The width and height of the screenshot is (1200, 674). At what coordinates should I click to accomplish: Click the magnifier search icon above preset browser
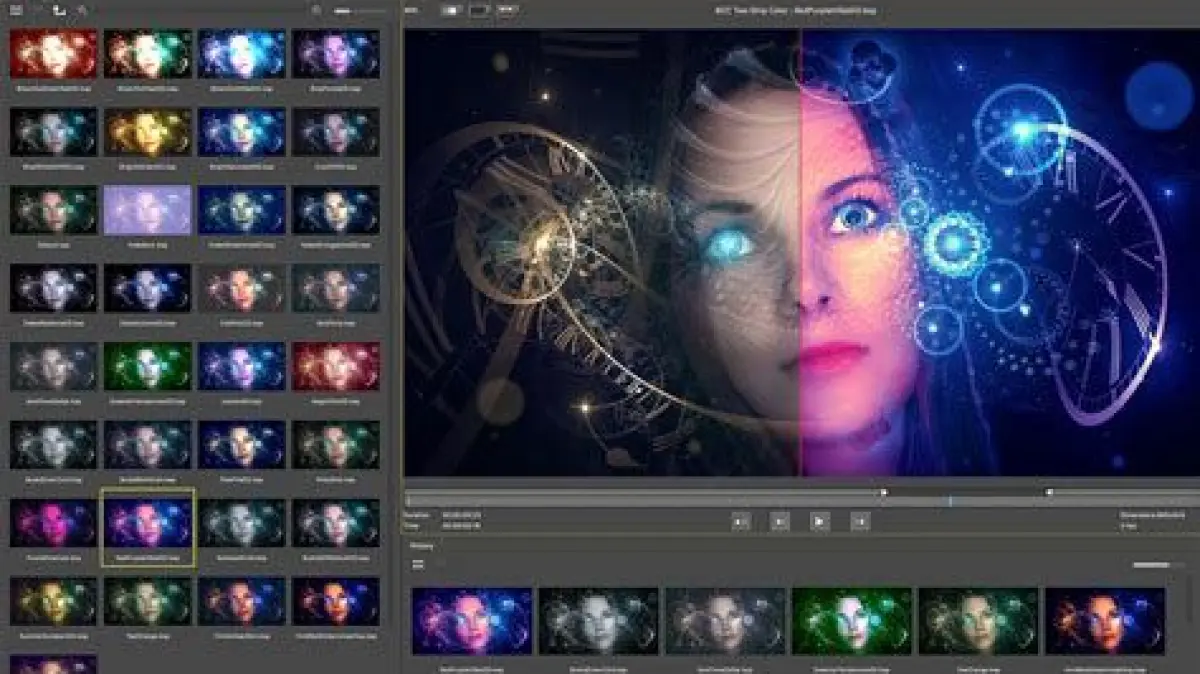pos(316,10)
